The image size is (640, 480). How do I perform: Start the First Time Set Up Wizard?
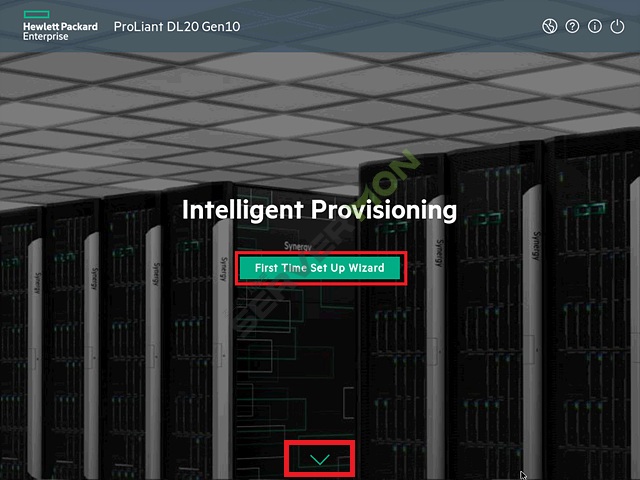[x=320, y=268]
